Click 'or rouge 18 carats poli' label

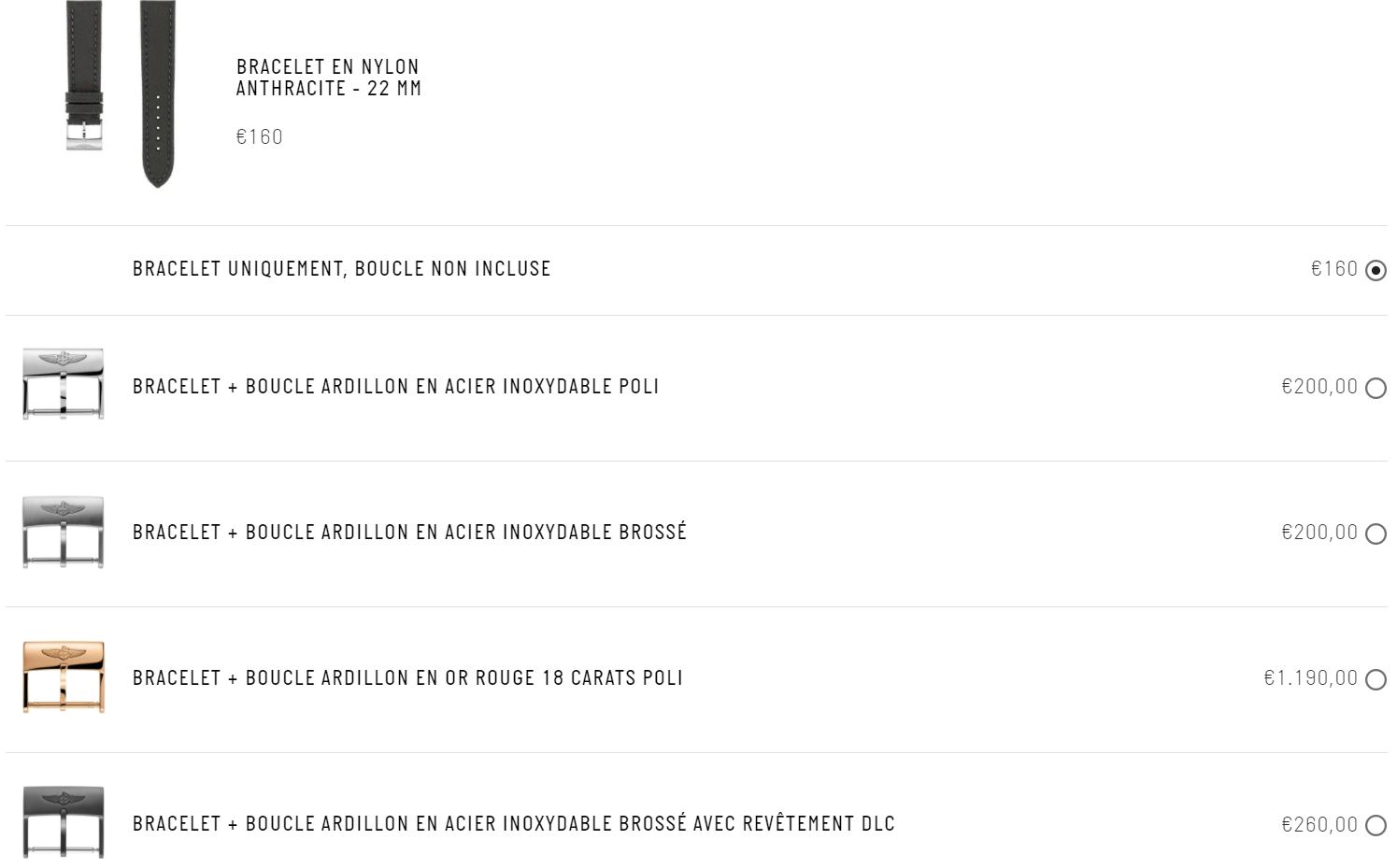(563, 678)
